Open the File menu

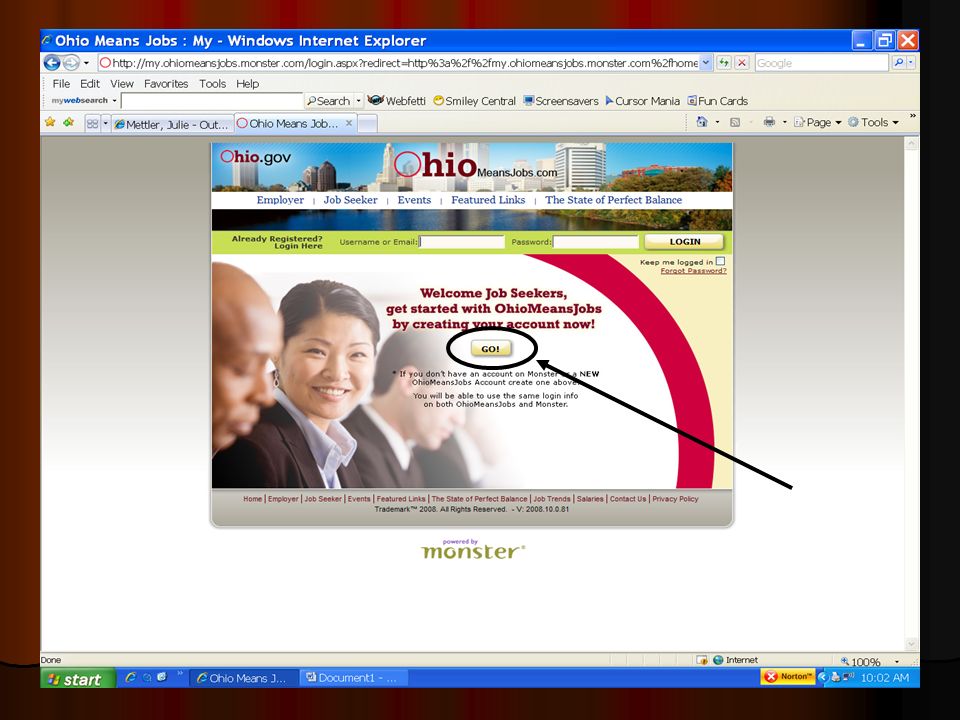[x=61, y=84]
